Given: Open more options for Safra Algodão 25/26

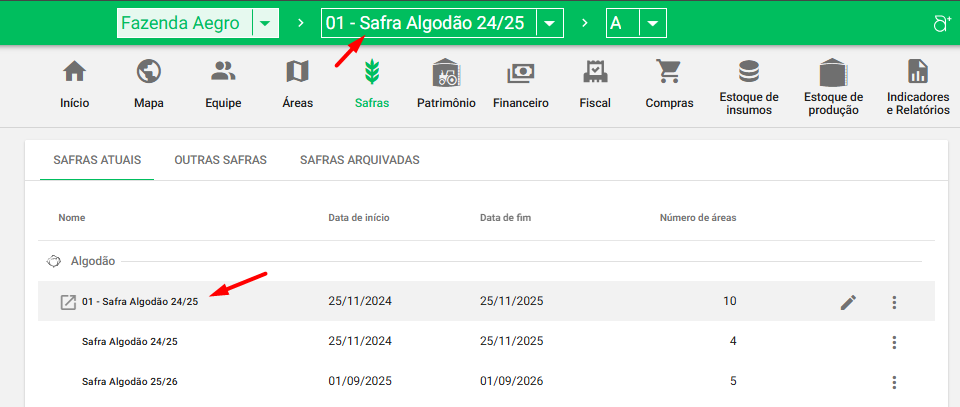Looking at the screenshot, I should point(894,382).
